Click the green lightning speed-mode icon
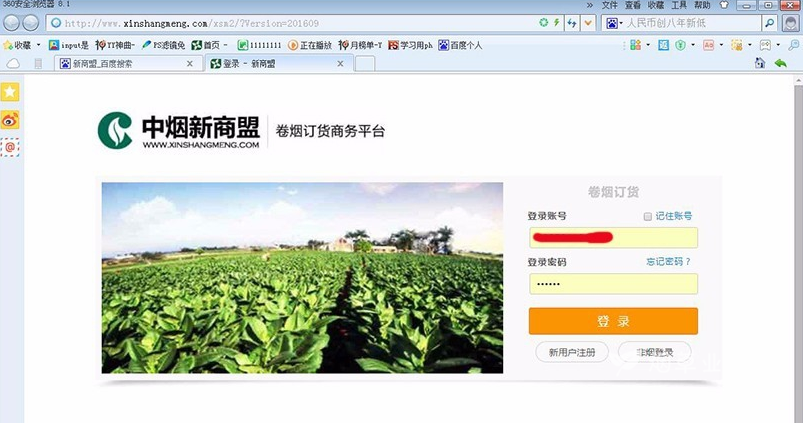Image resolution: width=803 pixels, height=423 pixels. [x=556, y=23]
